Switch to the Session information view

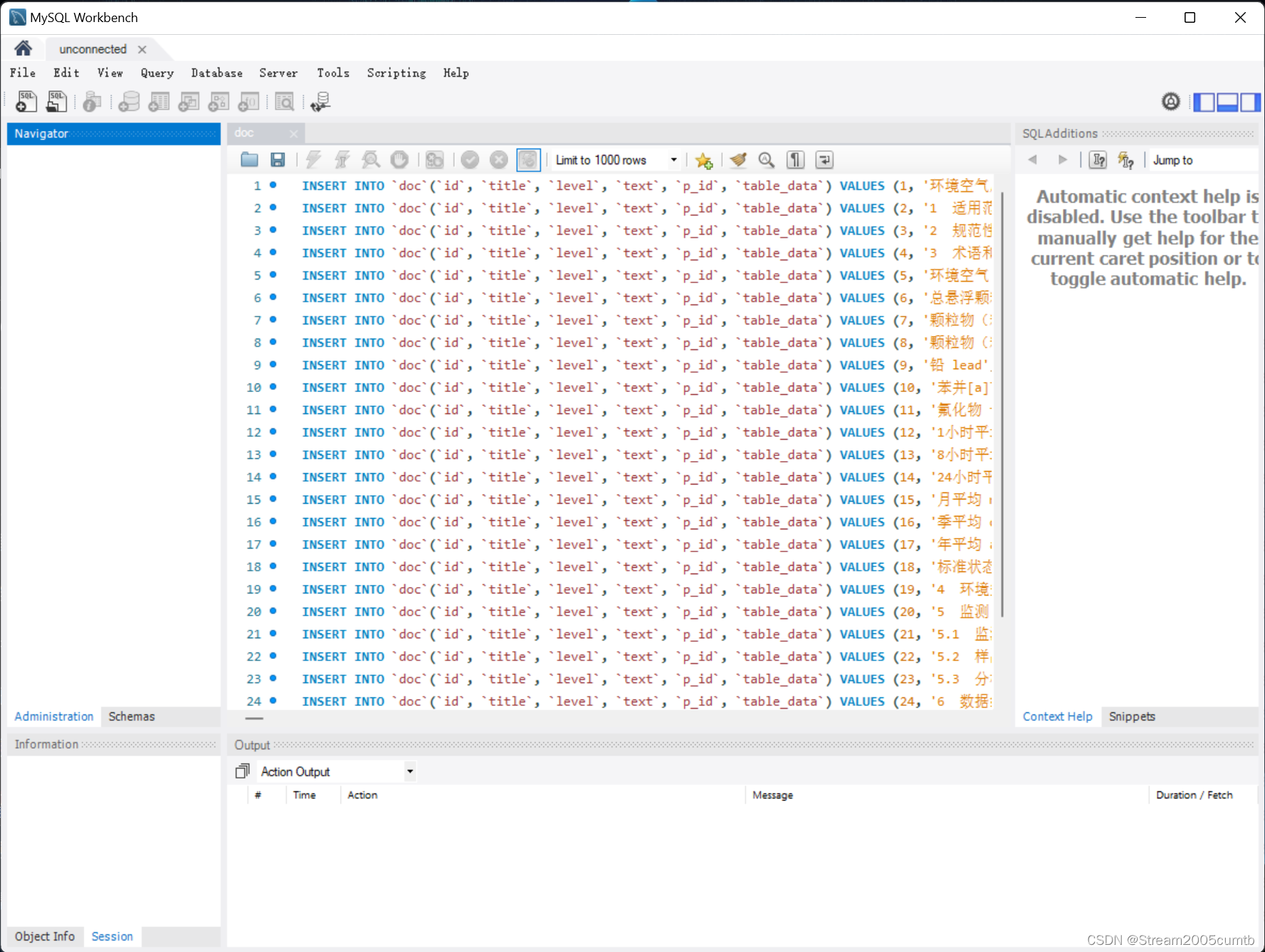tap(112, 936)
